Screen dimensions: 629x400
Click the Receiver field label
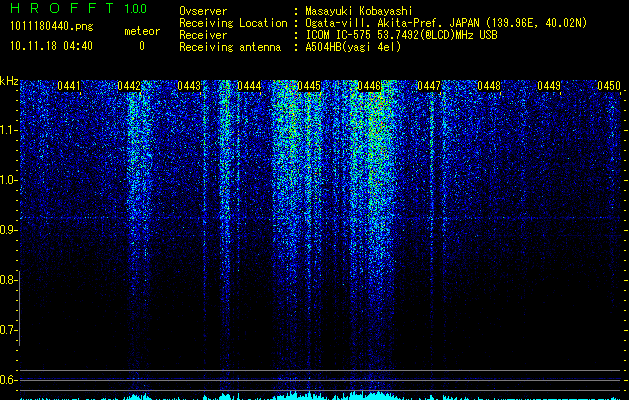[x=203, y=35]
